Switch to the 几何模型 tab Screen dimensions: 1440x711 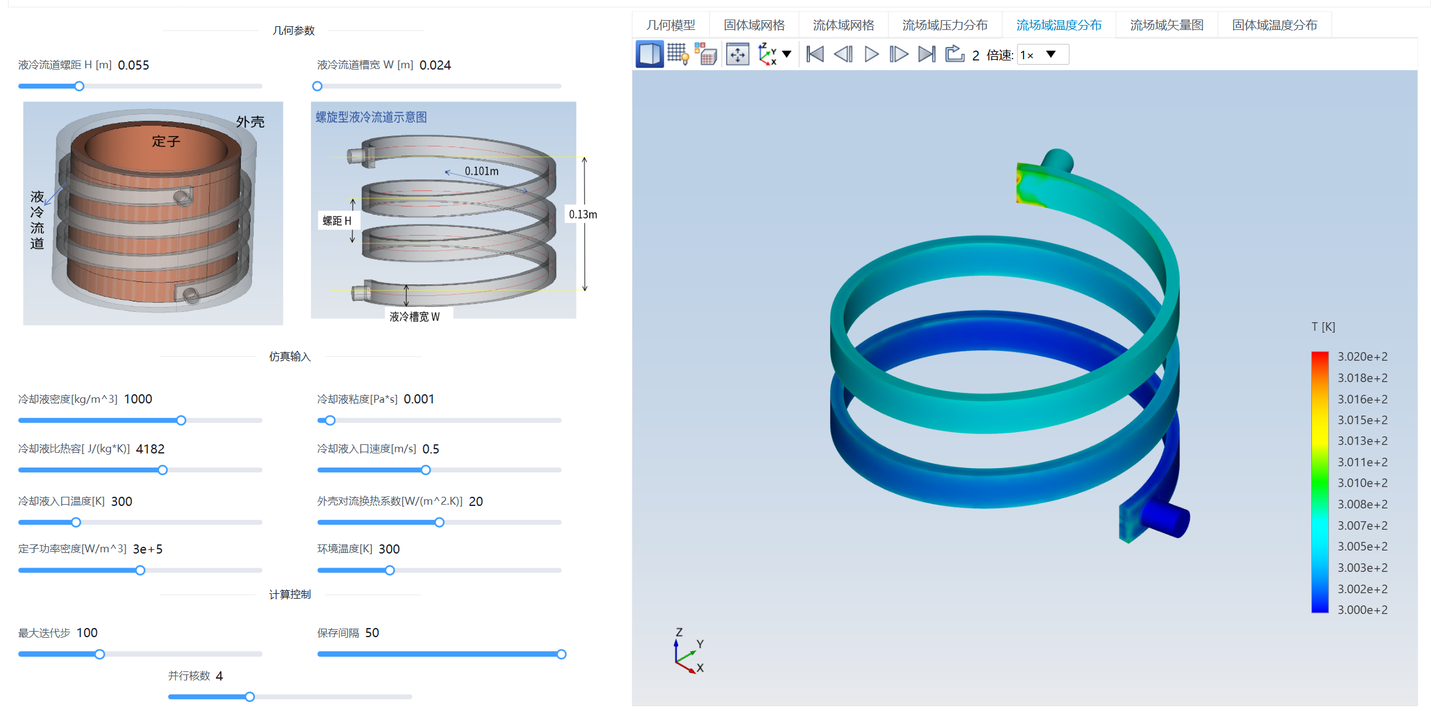[670, 25]
